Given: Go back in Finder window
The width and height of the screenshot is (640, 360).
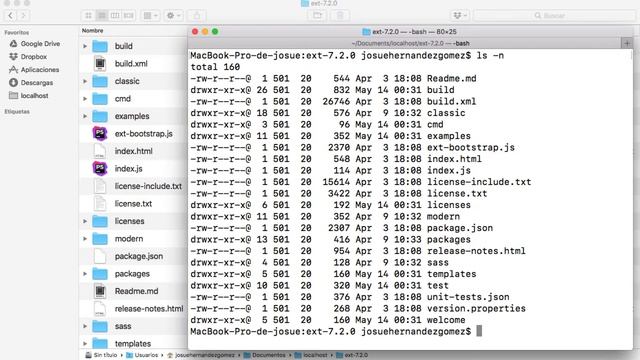Looking at the screenshot, I should pyautogui.click(x=10, y=16).
